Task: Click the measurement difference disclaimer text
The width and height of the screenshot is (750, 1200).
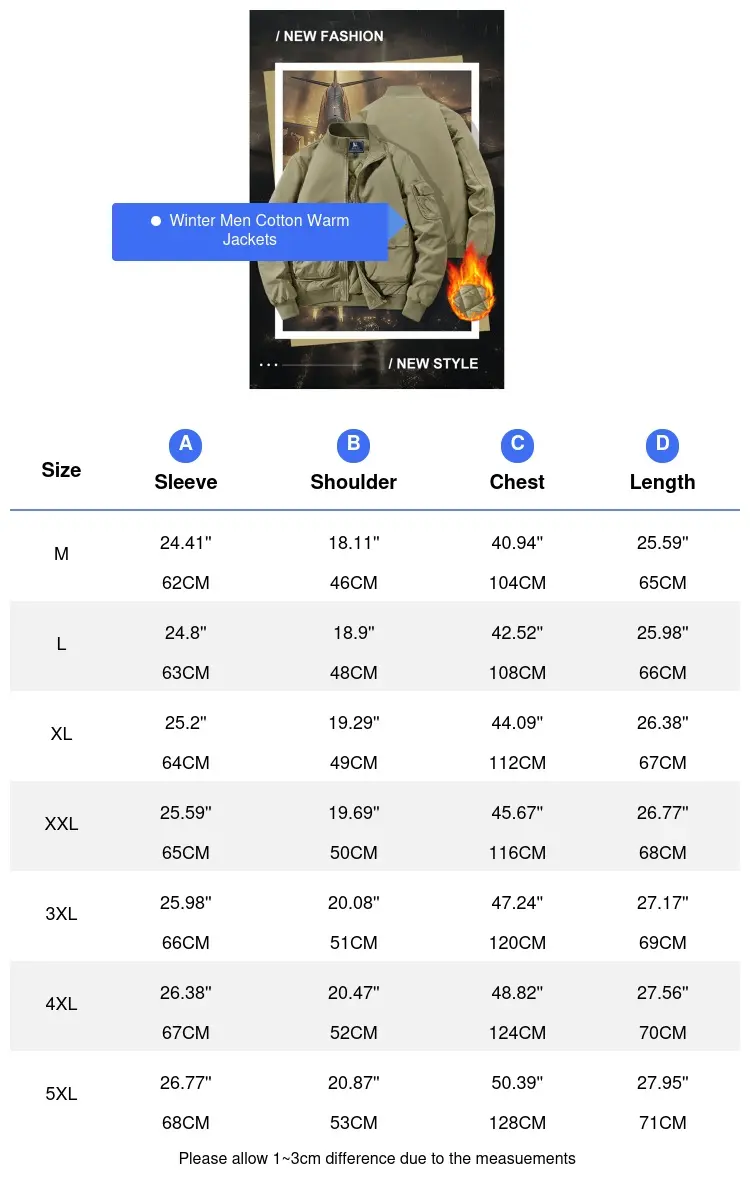Action: (x=377, y=1159)
